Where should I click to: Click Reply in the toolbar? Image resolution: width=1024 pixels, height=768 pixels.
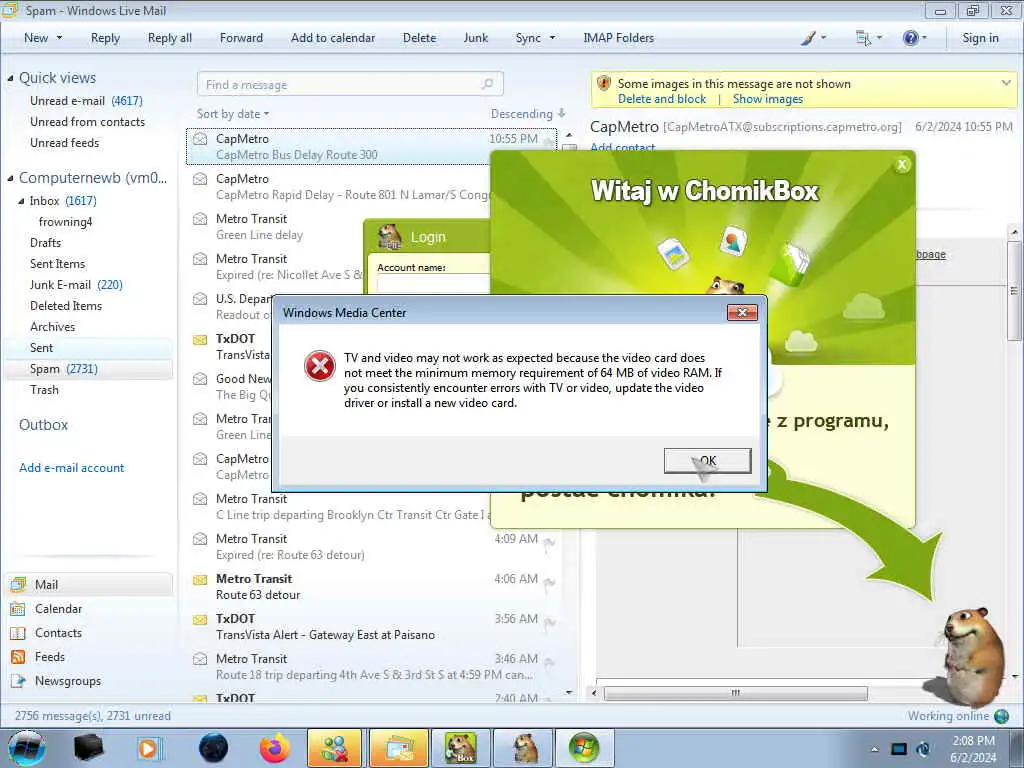coord(105,38)
